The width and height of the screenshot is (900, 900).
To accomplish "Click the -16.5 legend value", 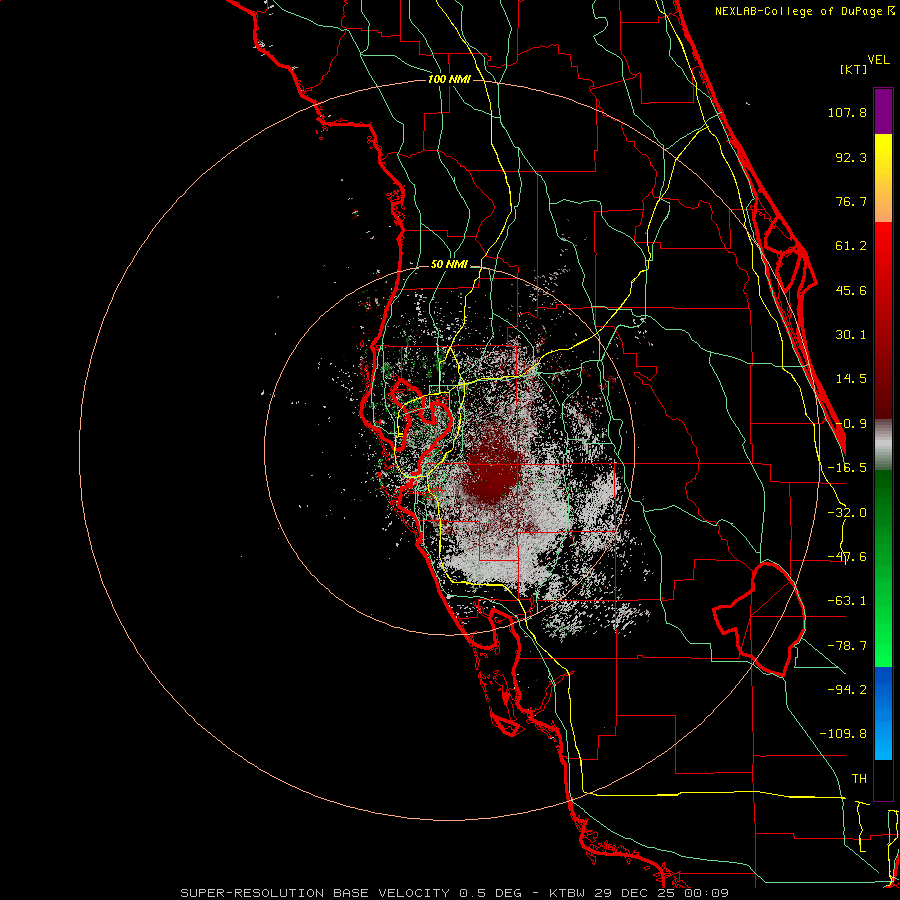I will click(847, 468).
